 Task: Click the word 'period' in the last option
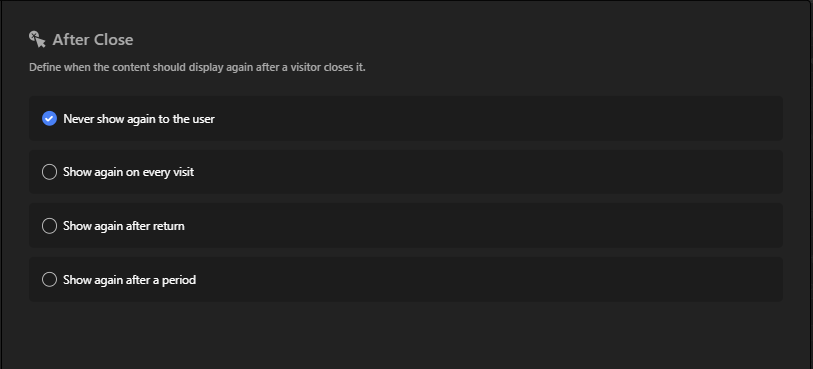point(180,280)
